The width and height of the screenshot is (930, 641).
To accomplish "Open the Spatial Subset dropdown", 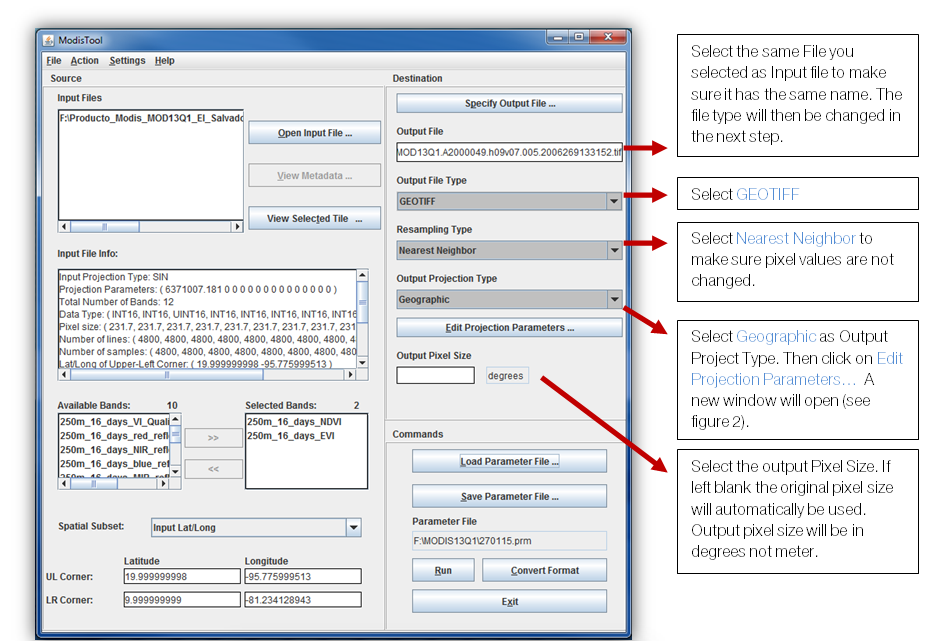I will [353, 528].
